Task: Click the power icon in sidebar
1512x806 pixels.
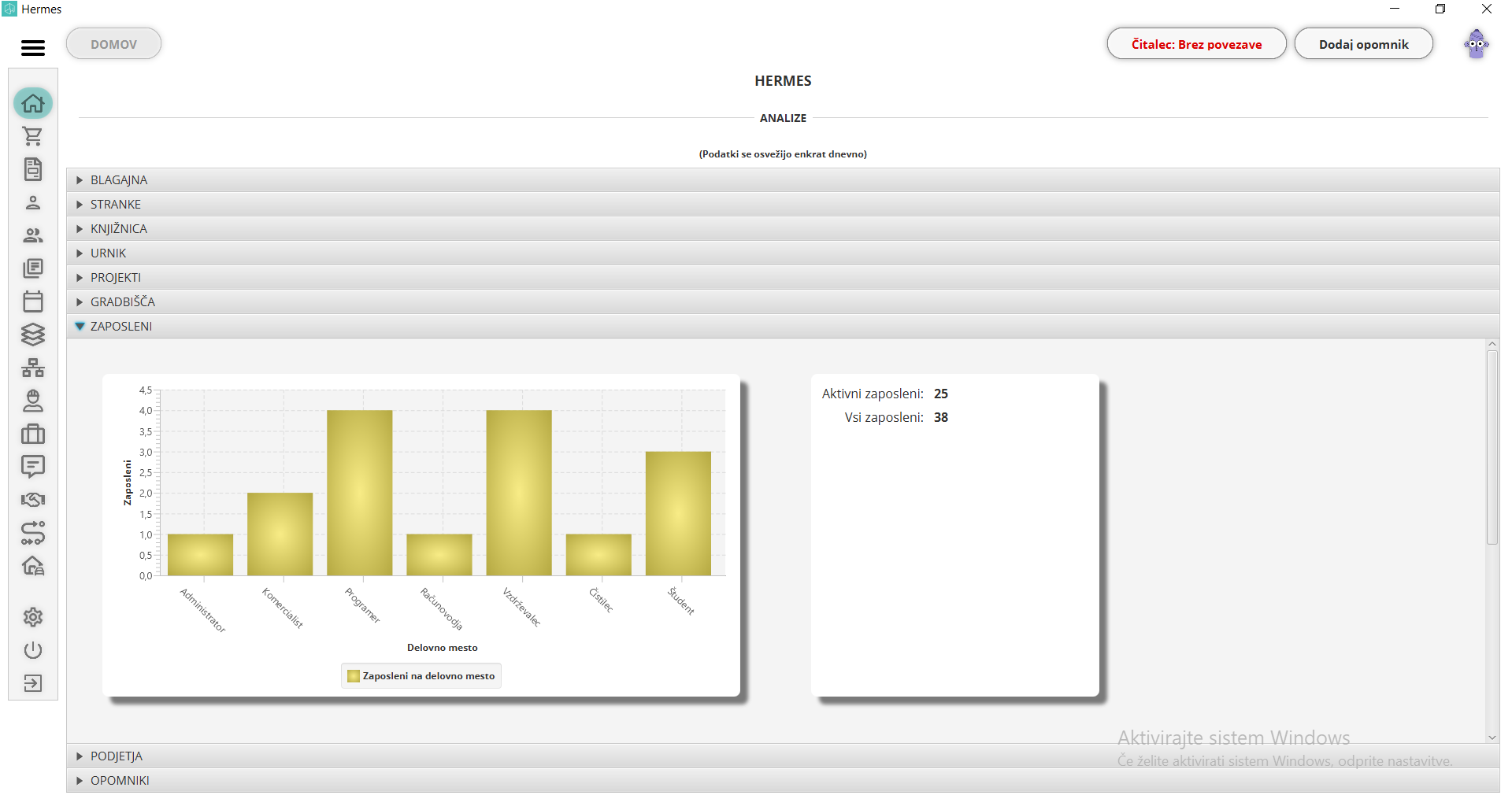Action: tap(33, 650)
